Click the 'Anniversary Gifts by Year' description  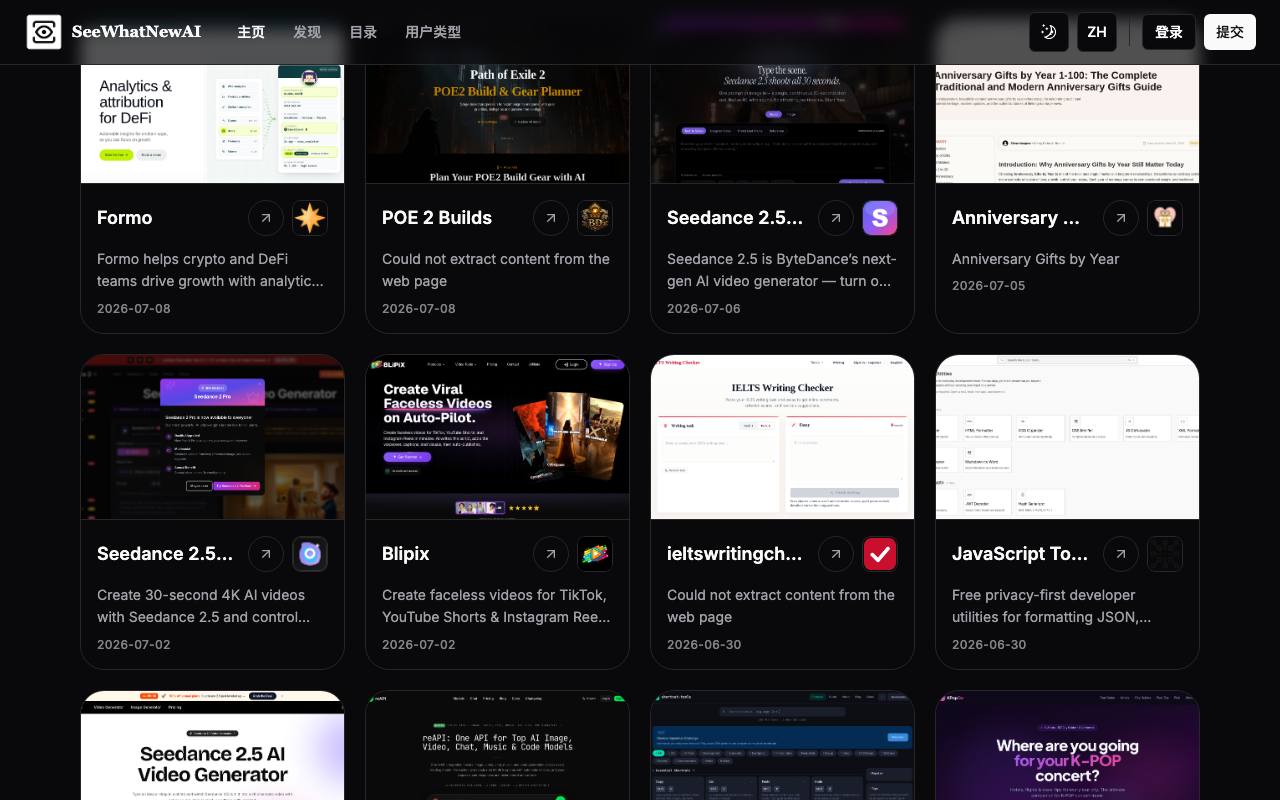(1035, 259)
